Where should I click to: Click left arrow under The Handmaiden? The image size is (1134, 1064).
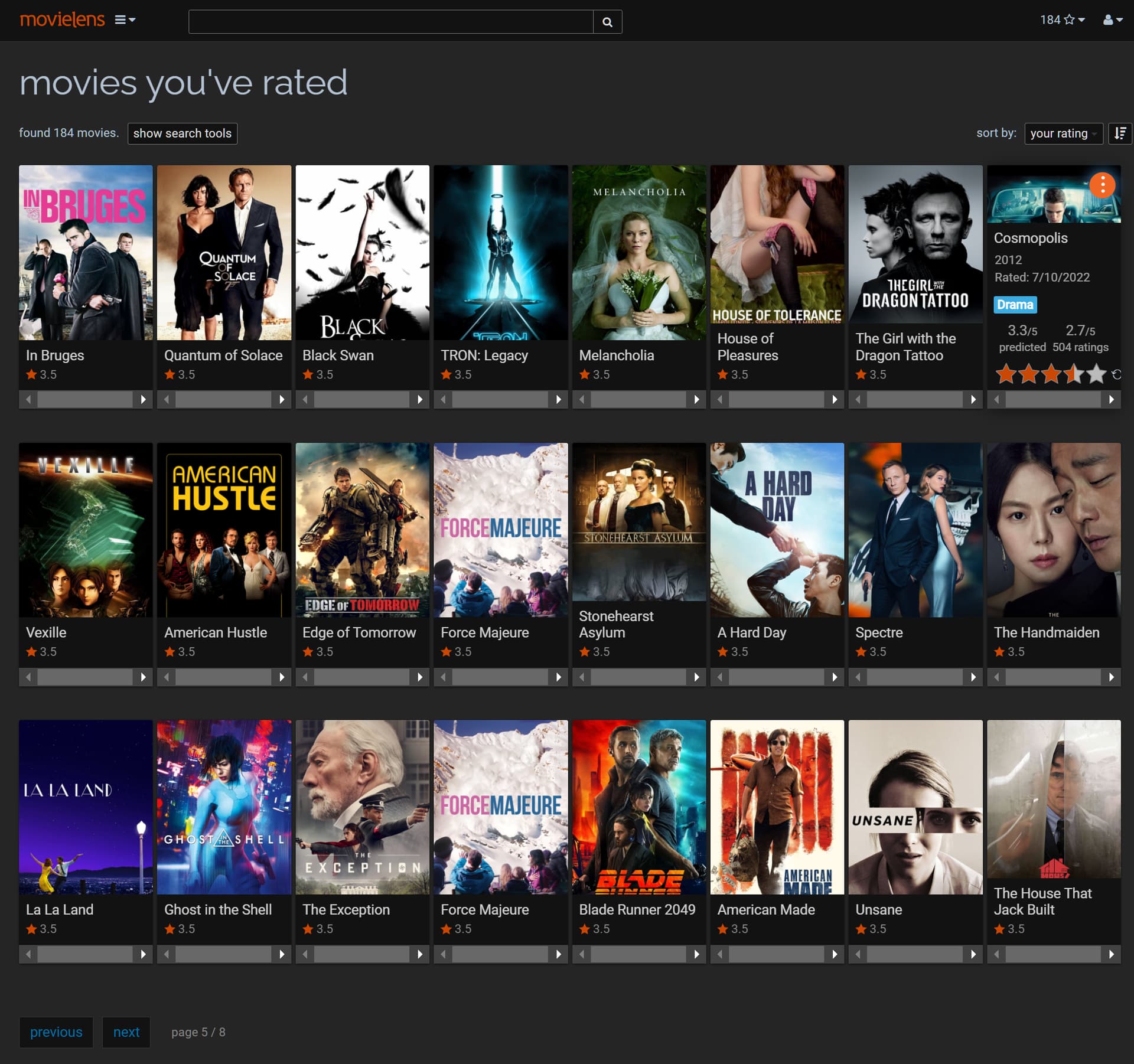point(996,677)
